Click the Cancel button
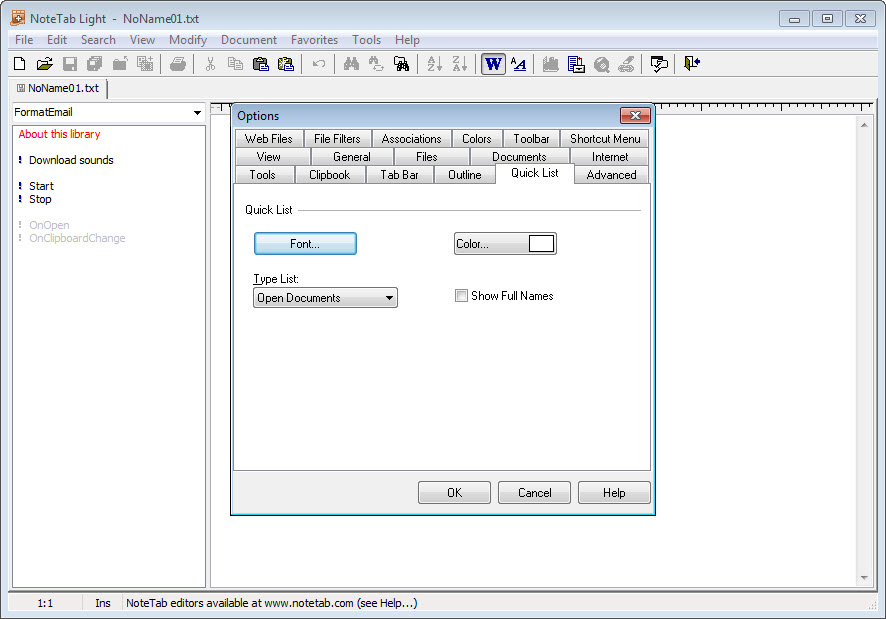 [534, 493]
